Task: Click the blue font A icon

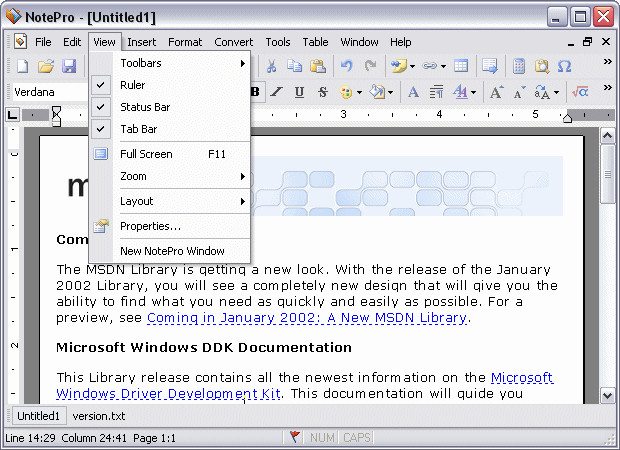Action: tap(413, 92)
